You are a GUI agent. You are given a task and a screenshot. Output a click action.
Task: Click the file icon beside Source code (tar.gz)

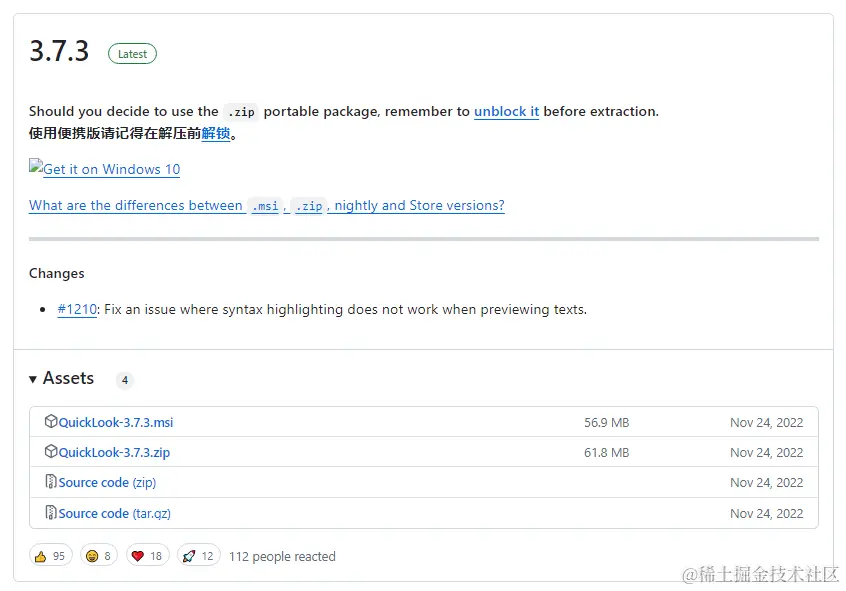pos(51,513)
